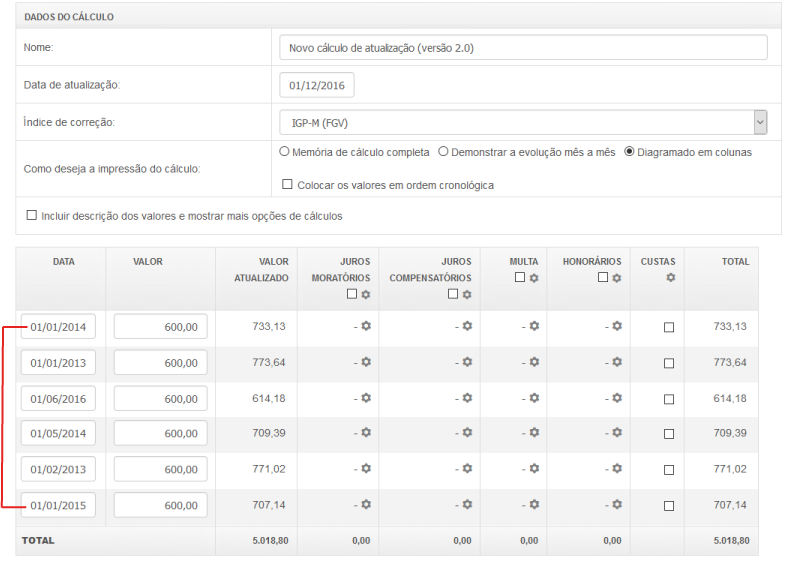Check Custas box for row 01/06/2016
Viewport: 786px width, 561px height.
pyautogui.click(x=669, y=400)
